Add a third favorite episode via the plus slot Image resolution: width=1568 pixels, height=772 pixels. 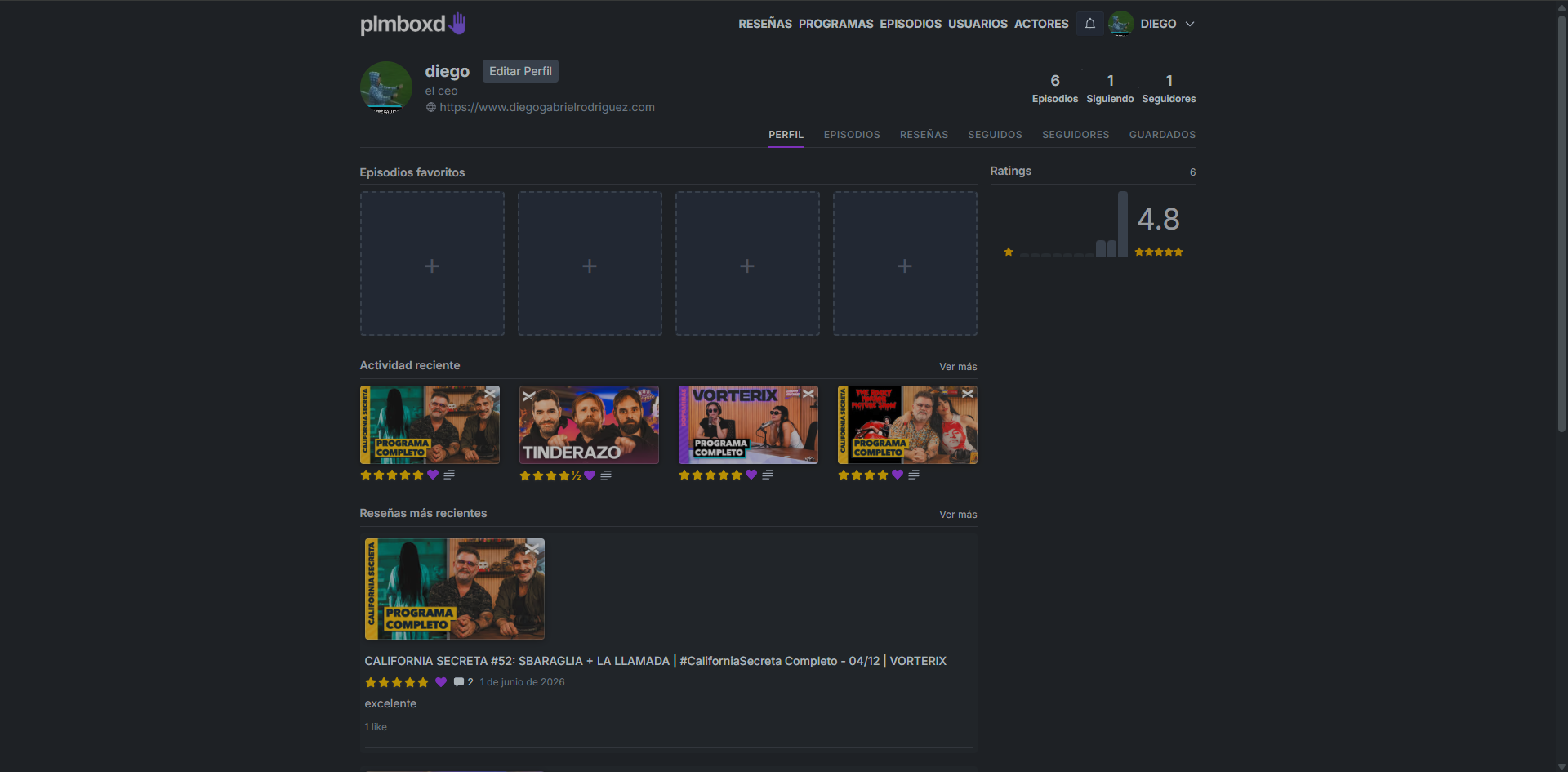click(x=747, y=263)
